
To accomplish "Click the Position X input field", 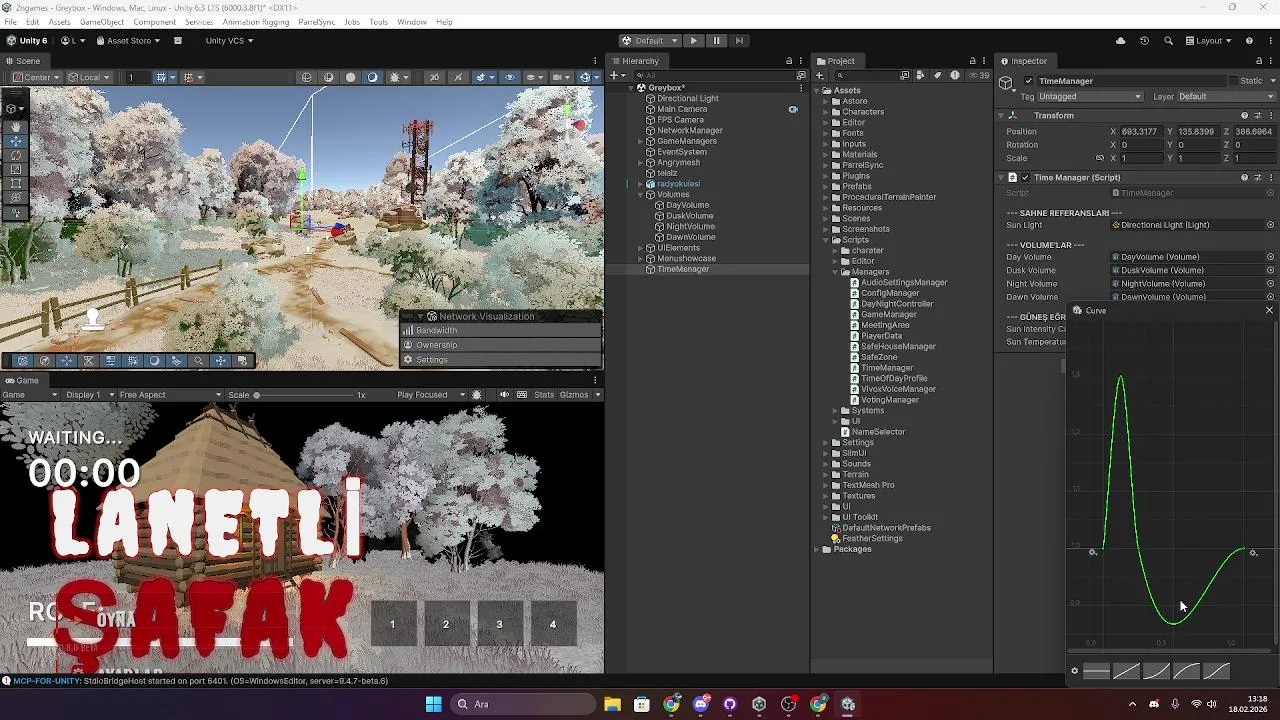I will tap(1140, 132).
